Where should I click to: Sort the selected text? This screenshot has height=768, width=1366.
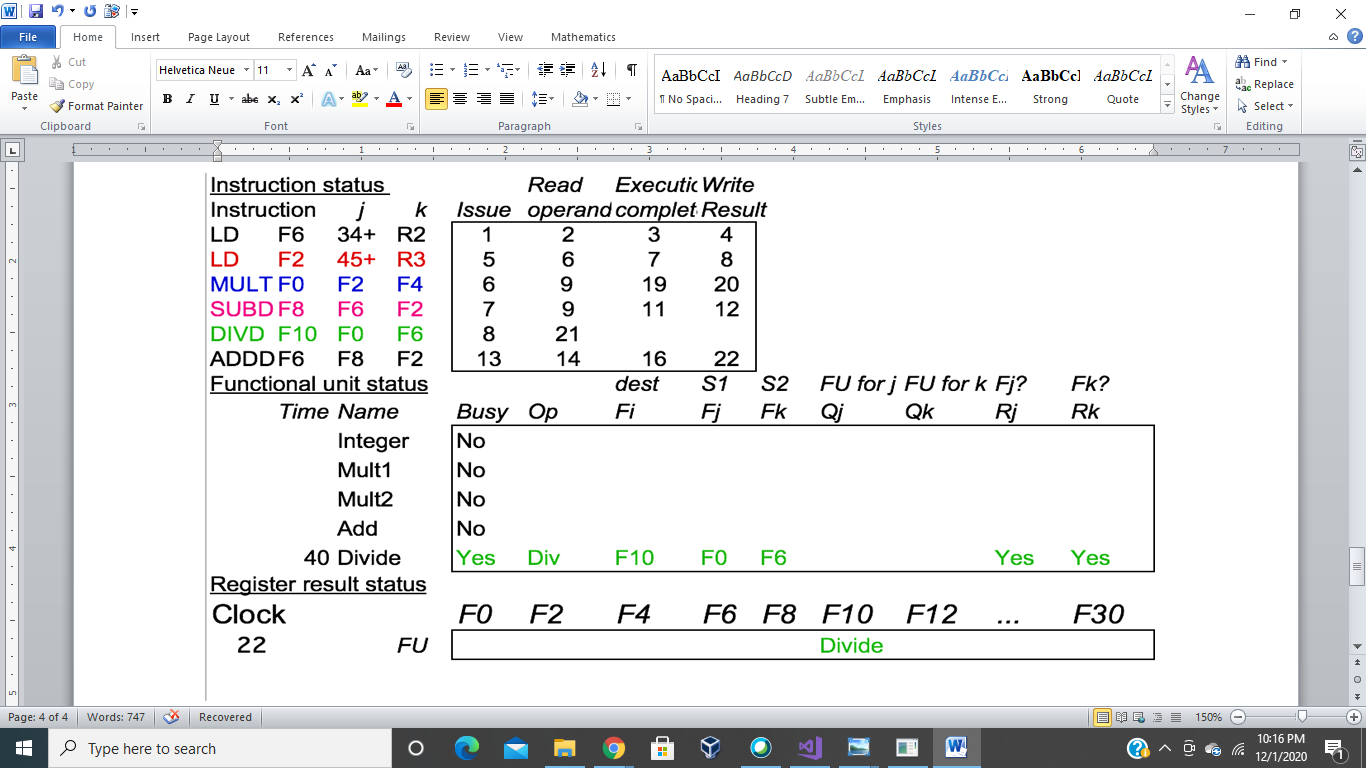(x=599, y=70)
